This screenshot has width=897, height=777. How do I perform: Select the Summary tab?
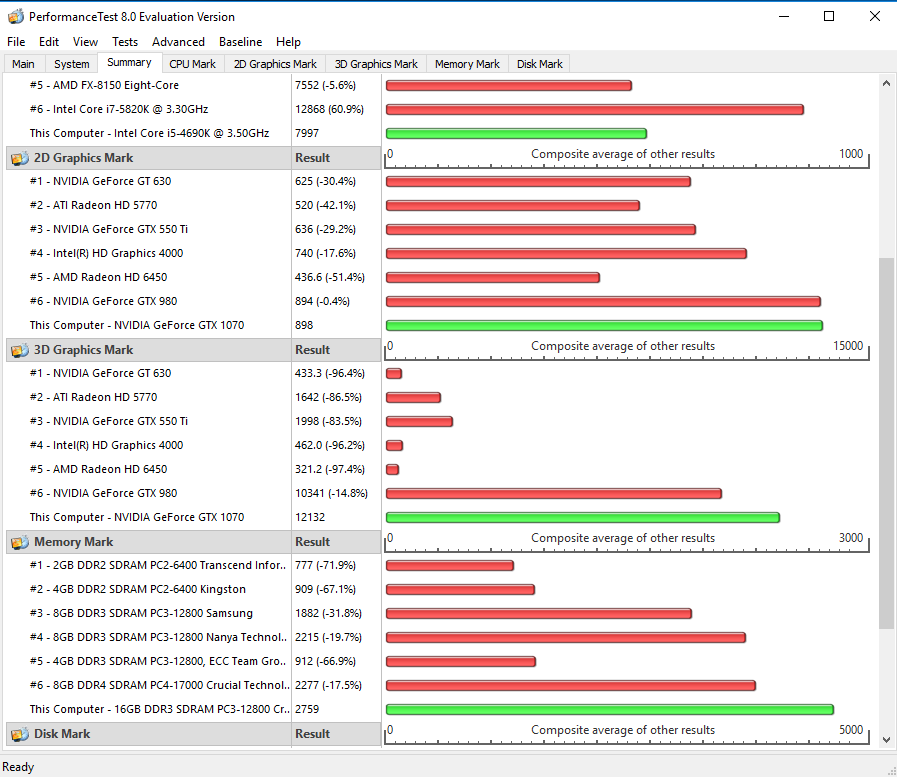[x=129, y=62]
